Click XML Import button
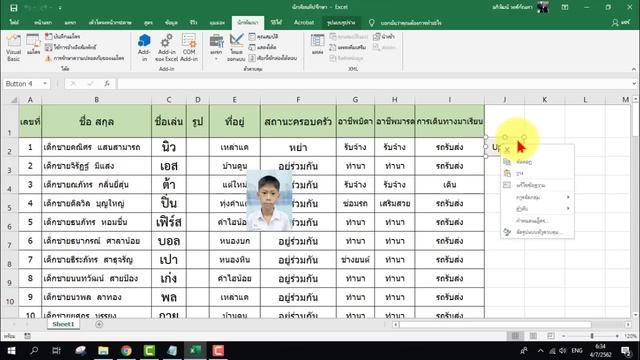Screen dimensions: 640x360 point(384,37)
